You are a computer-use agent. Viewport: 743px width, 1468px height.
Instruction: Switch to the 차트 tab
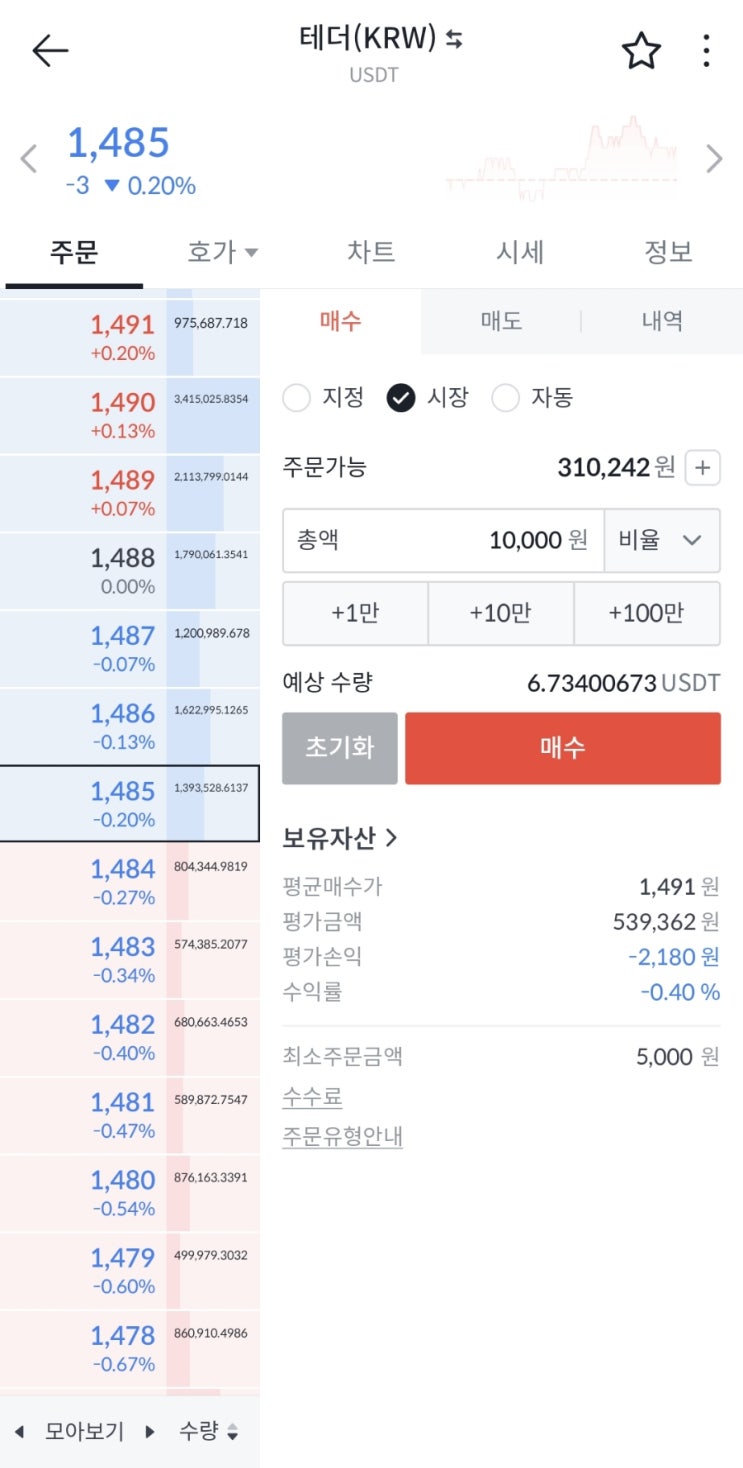click(x=371, y=252)
